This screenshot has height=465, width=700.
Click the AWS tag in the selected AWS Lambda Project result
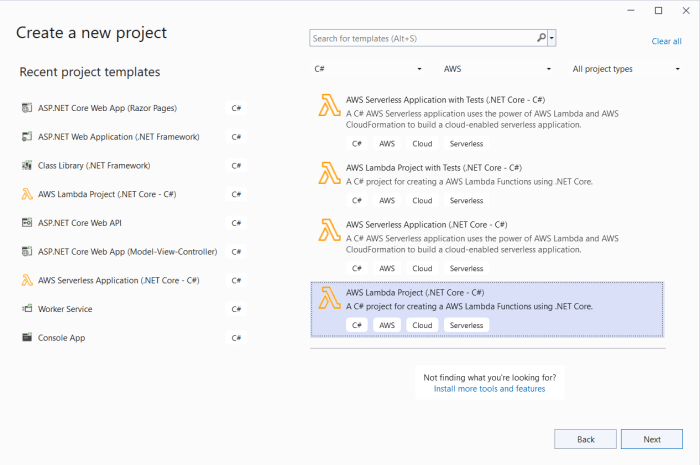point(387,325)
